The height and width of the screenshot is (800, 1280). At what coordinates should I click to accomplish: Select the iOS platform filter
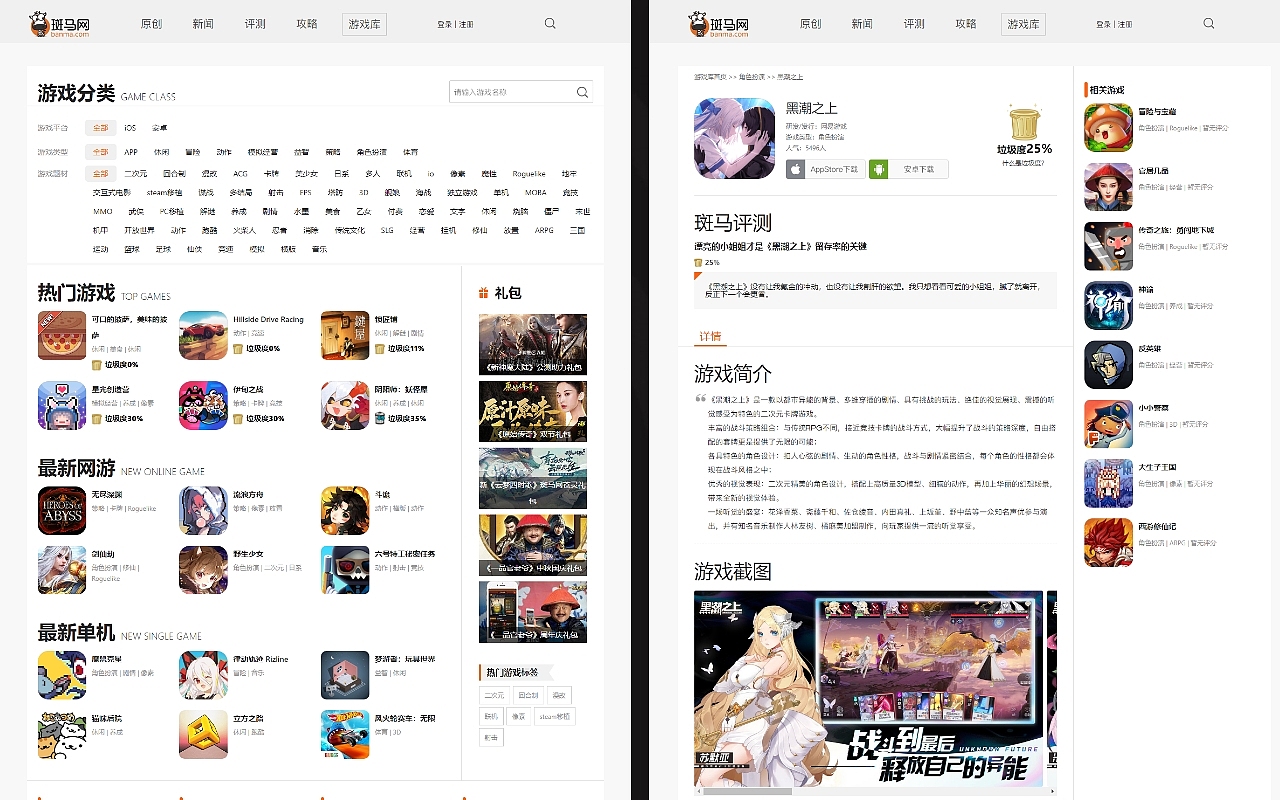click(x=130, y=128)
